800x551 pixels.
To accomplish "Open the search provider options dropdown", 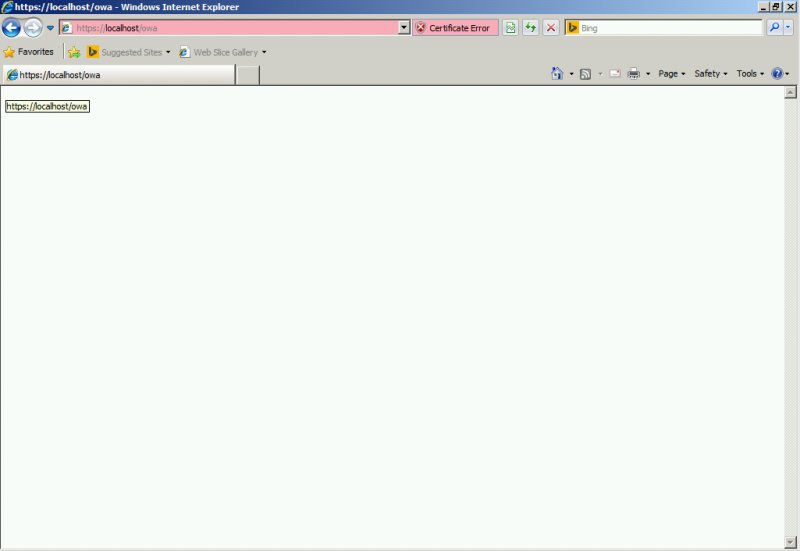I will point(788,28).
